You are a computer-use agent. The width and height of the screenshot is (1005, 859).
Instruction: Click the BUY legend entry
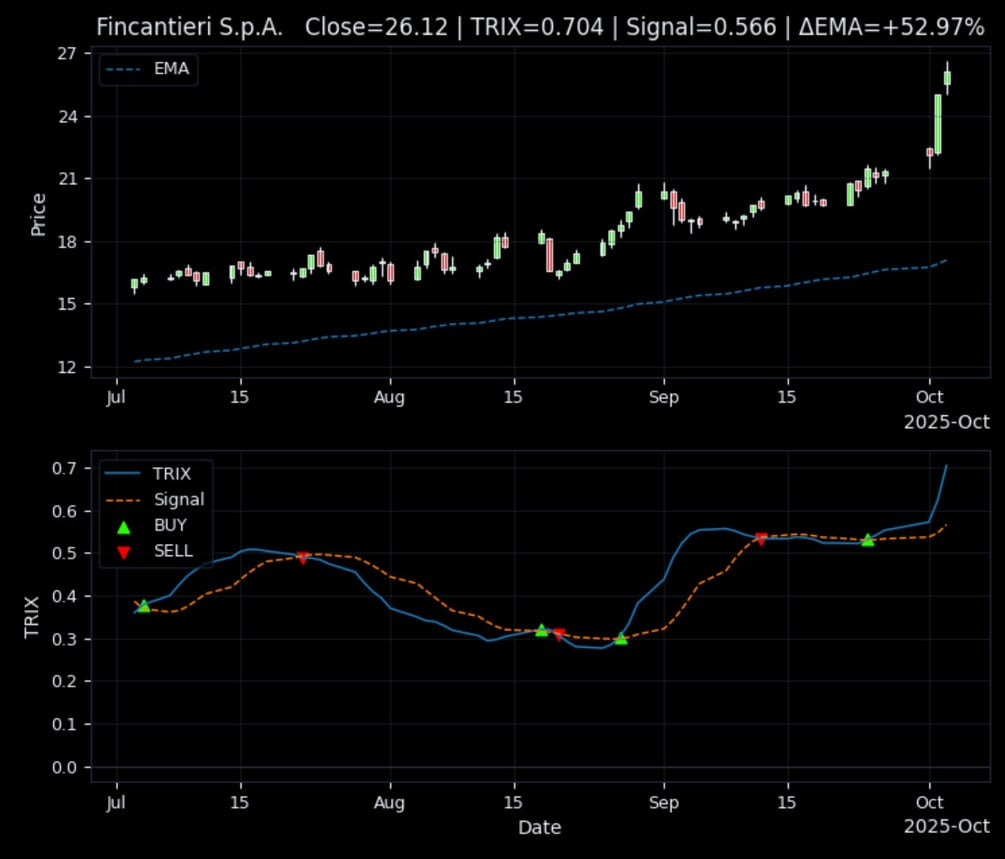(x=152, y=525)
